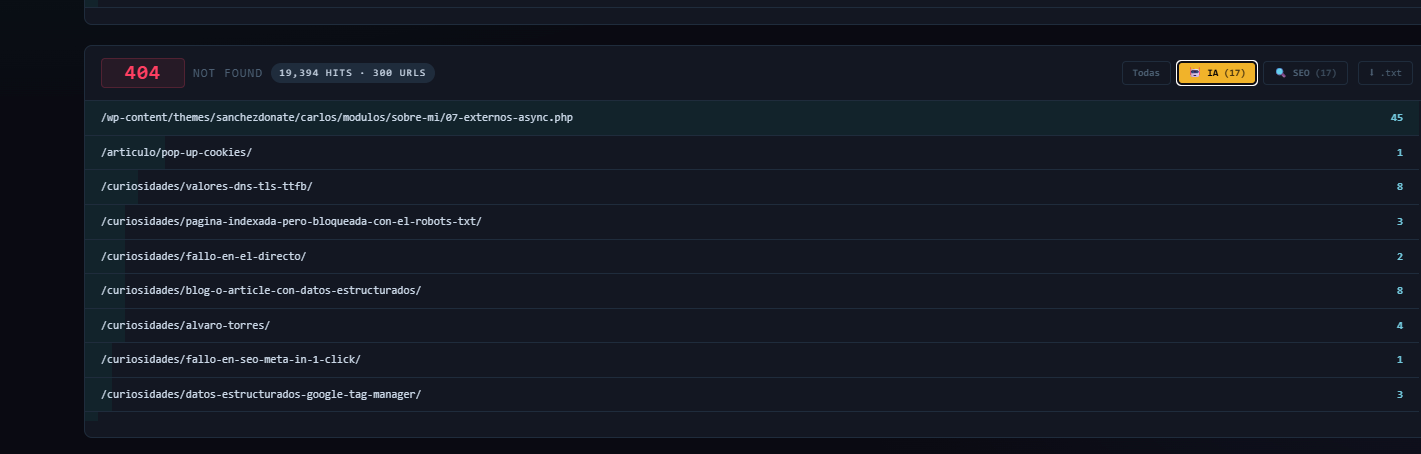This screenshot has height=454, width=1421.
Task: Click the hit count 45 in the first row
Action: (x=1396, y=118)
